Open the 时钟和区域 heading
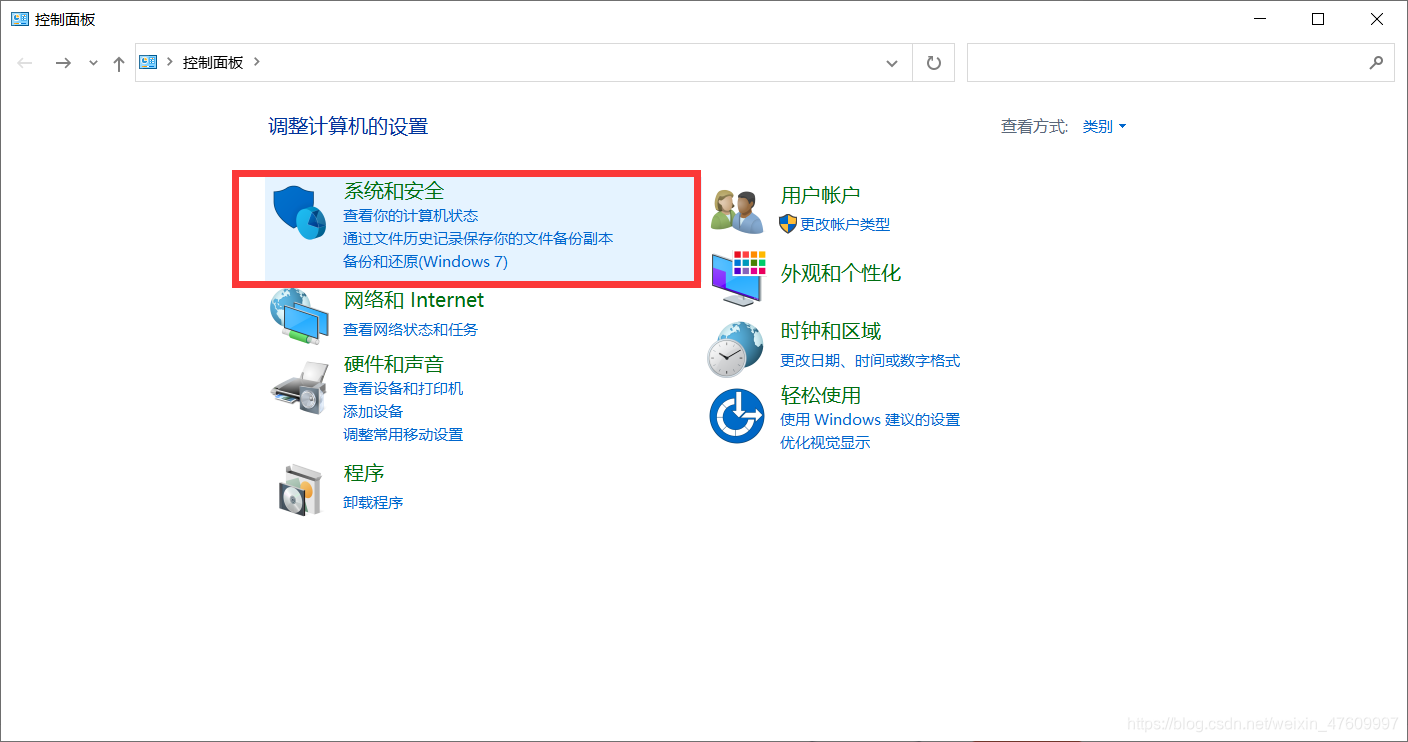1408x742 pixels. [831, 331]
